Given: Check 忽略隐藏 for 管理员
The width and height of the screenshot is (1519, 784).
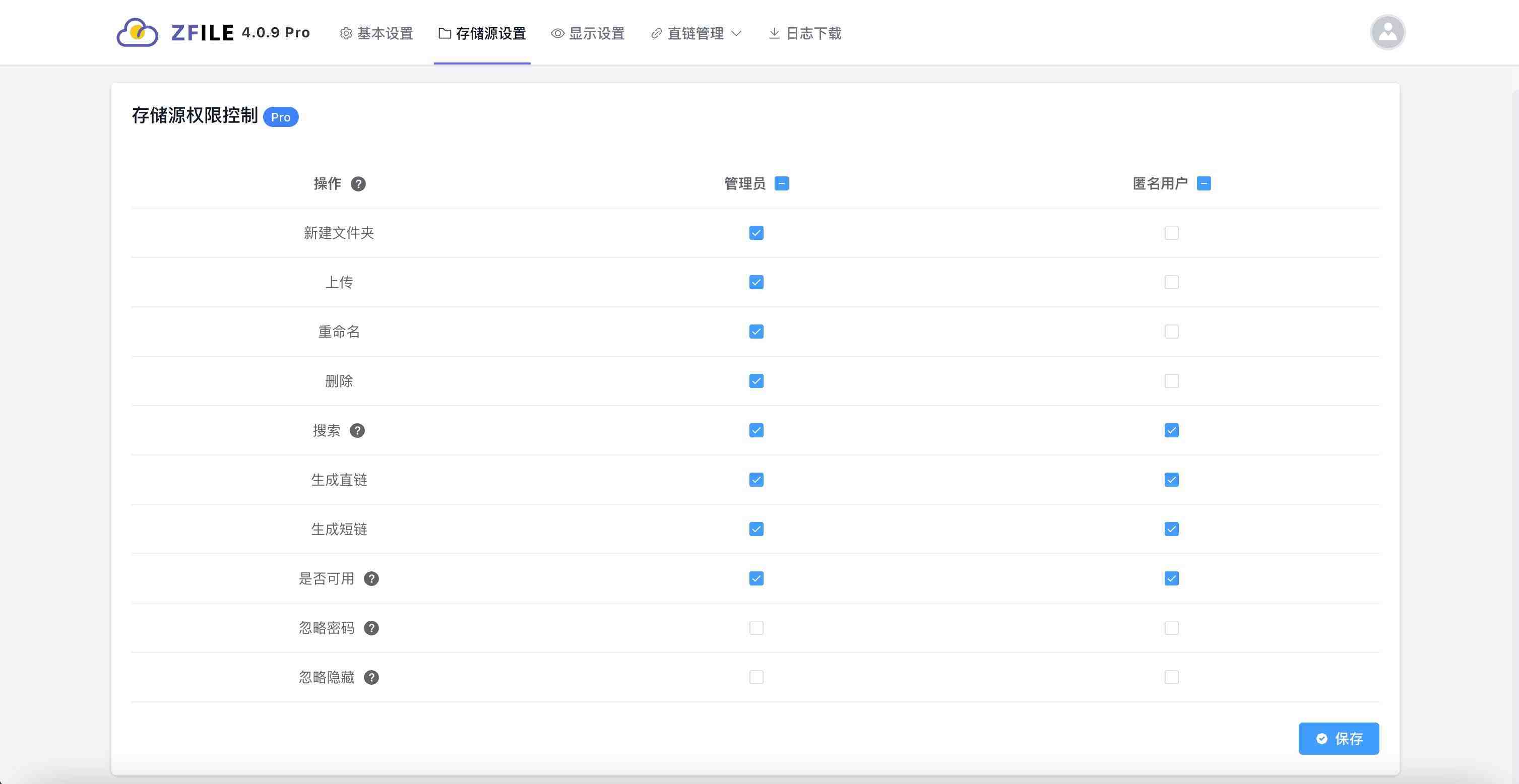Looking at the screenshot, I should point(756,677).
